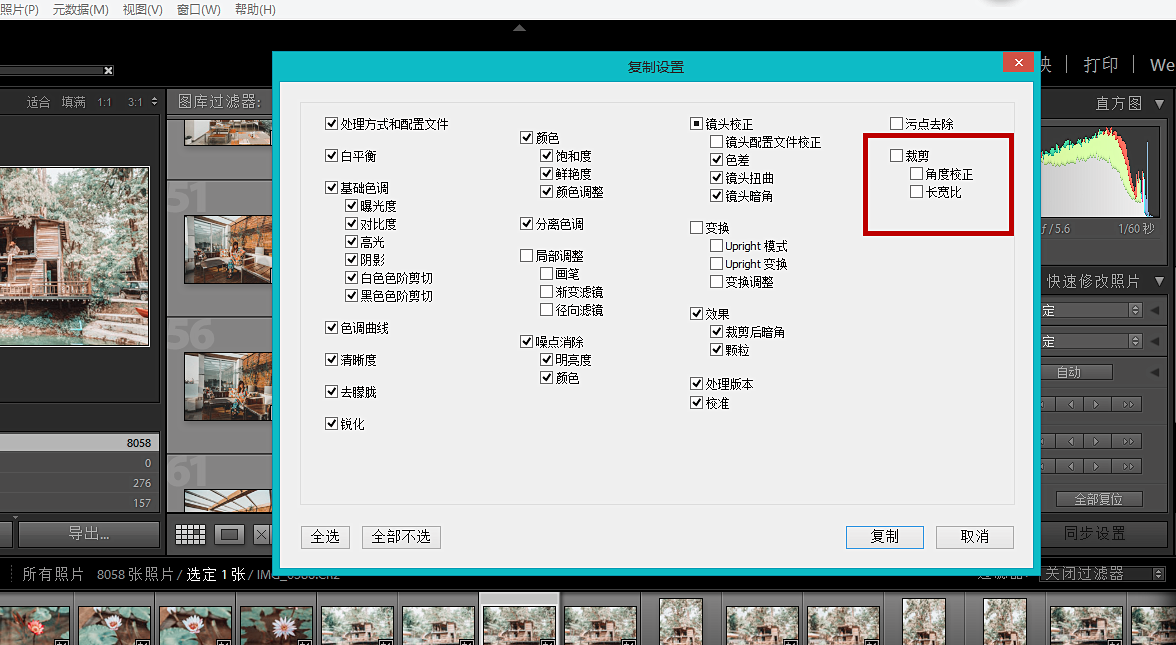Image resolution: width=1176 pixels, height=645 pixels.
Task: Enable the 污点去除 checkbox
Action: (896, 124)
